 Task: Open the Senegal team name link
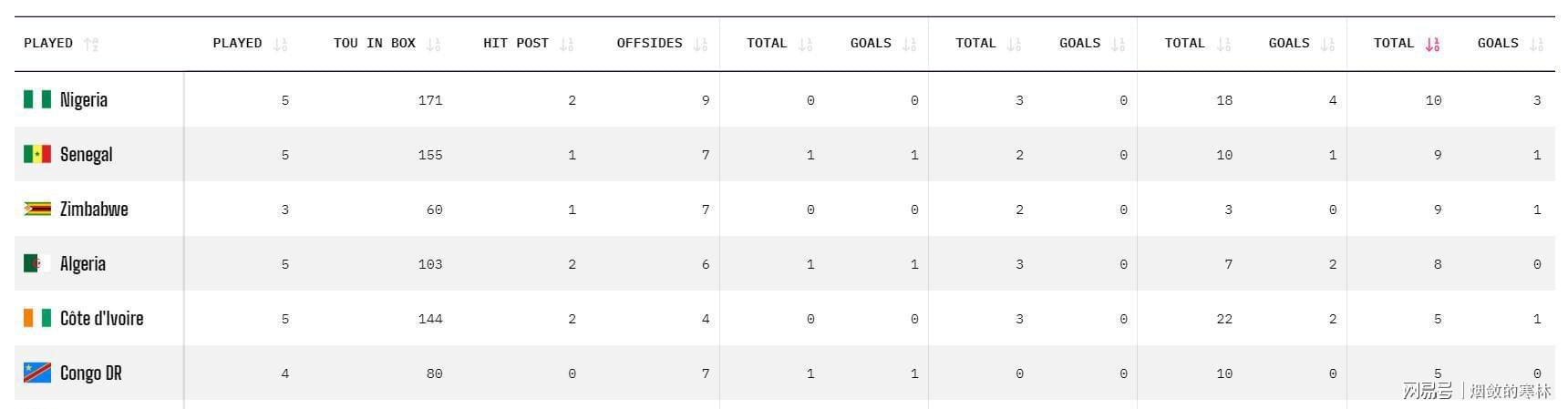tap(87, 155)
